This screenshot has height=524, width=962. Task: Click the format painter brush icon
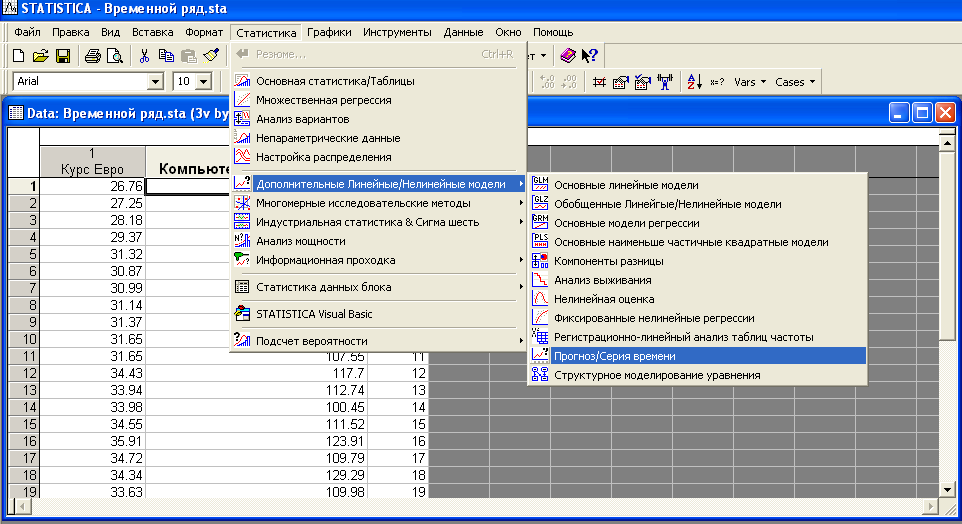click(212, 56)
